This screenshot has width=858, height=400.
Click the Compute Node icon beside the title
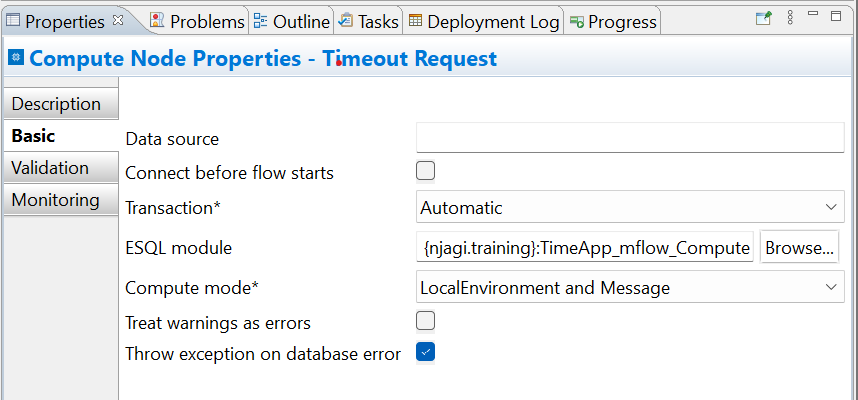pyautogui.click(x=16, y=57)
